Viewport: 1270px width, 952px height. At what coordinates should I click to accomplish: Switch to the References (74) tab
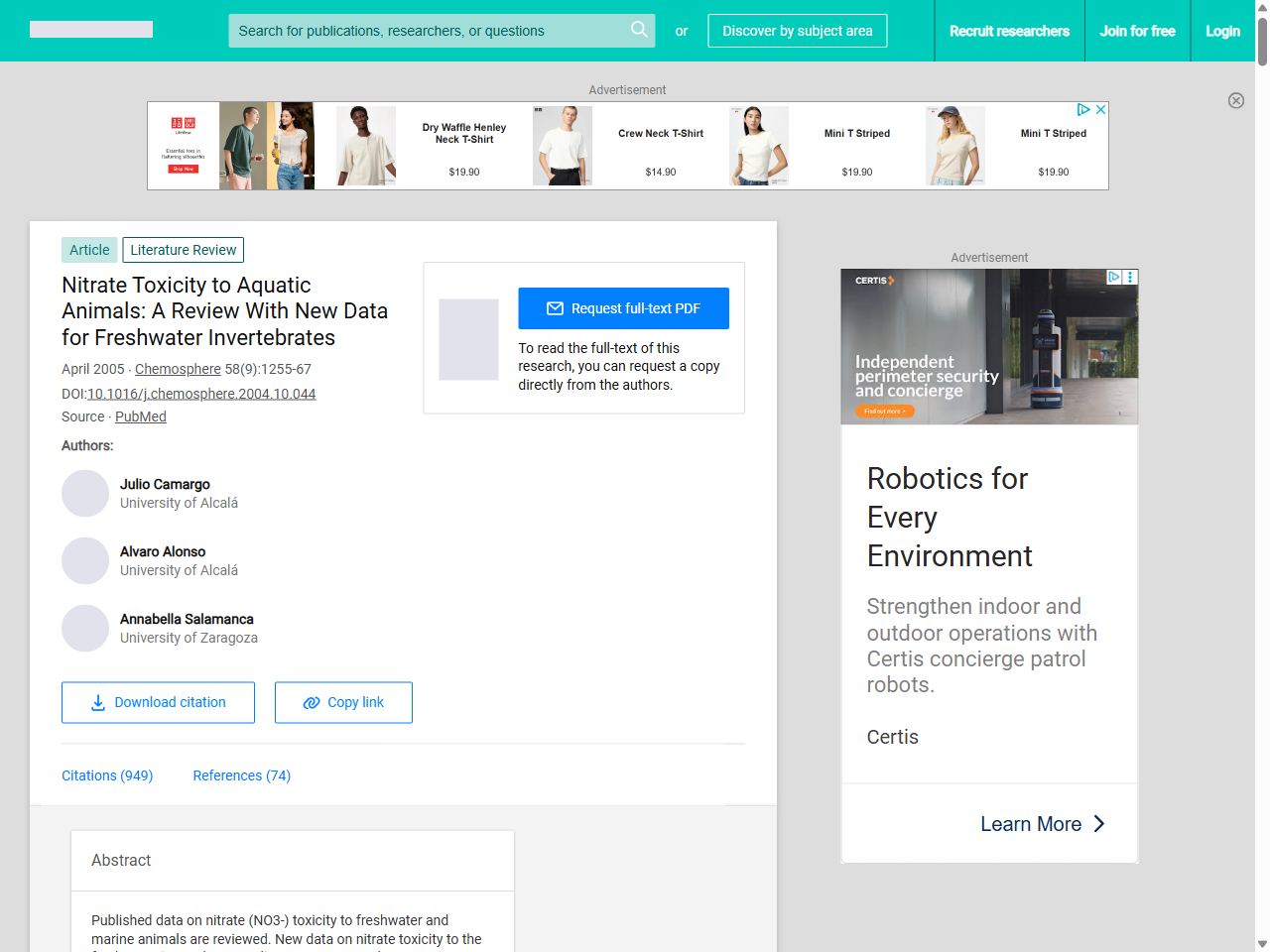241,774
